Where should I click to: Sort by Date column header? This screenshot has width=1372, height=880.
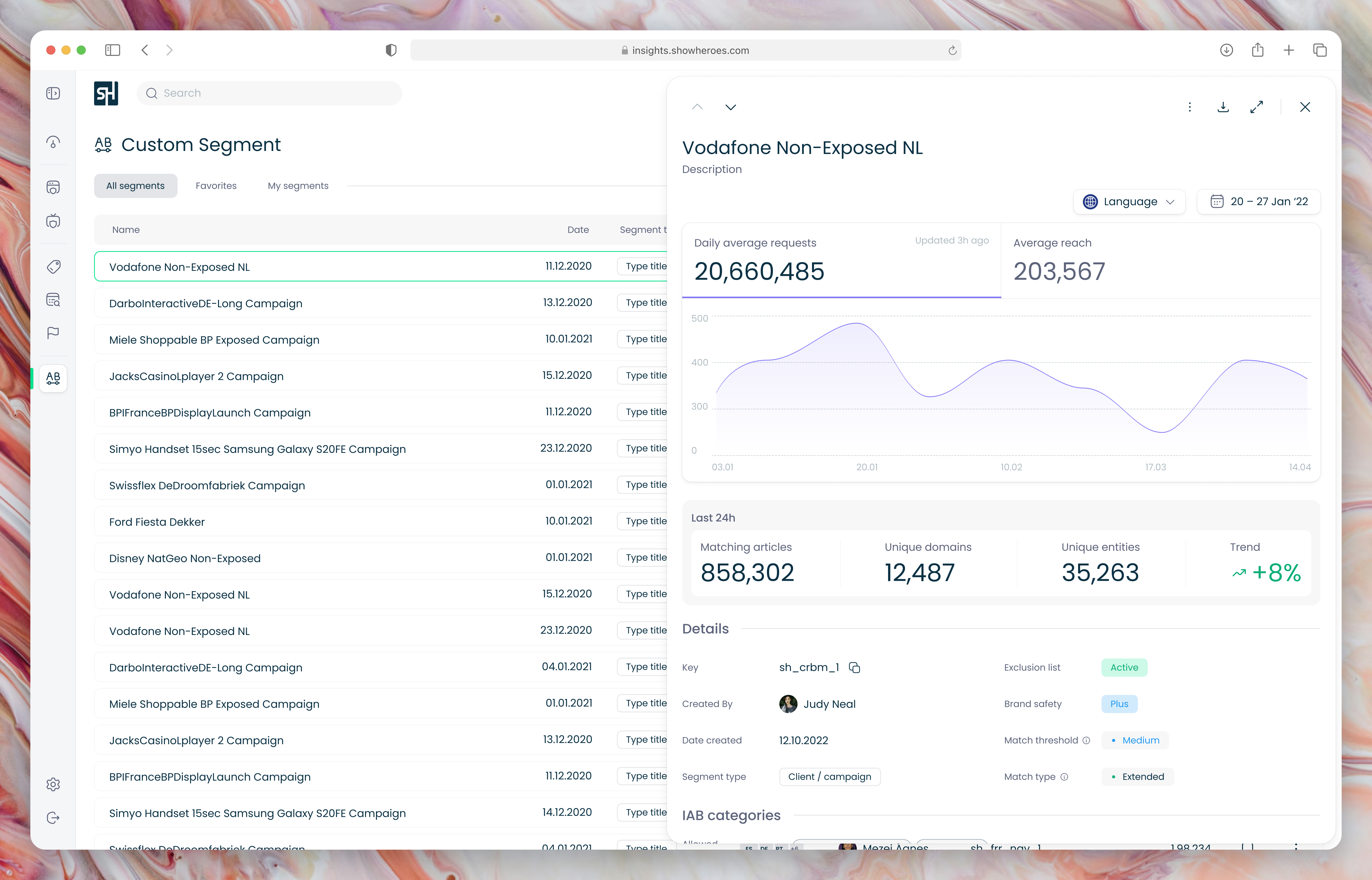click(578, 230)
